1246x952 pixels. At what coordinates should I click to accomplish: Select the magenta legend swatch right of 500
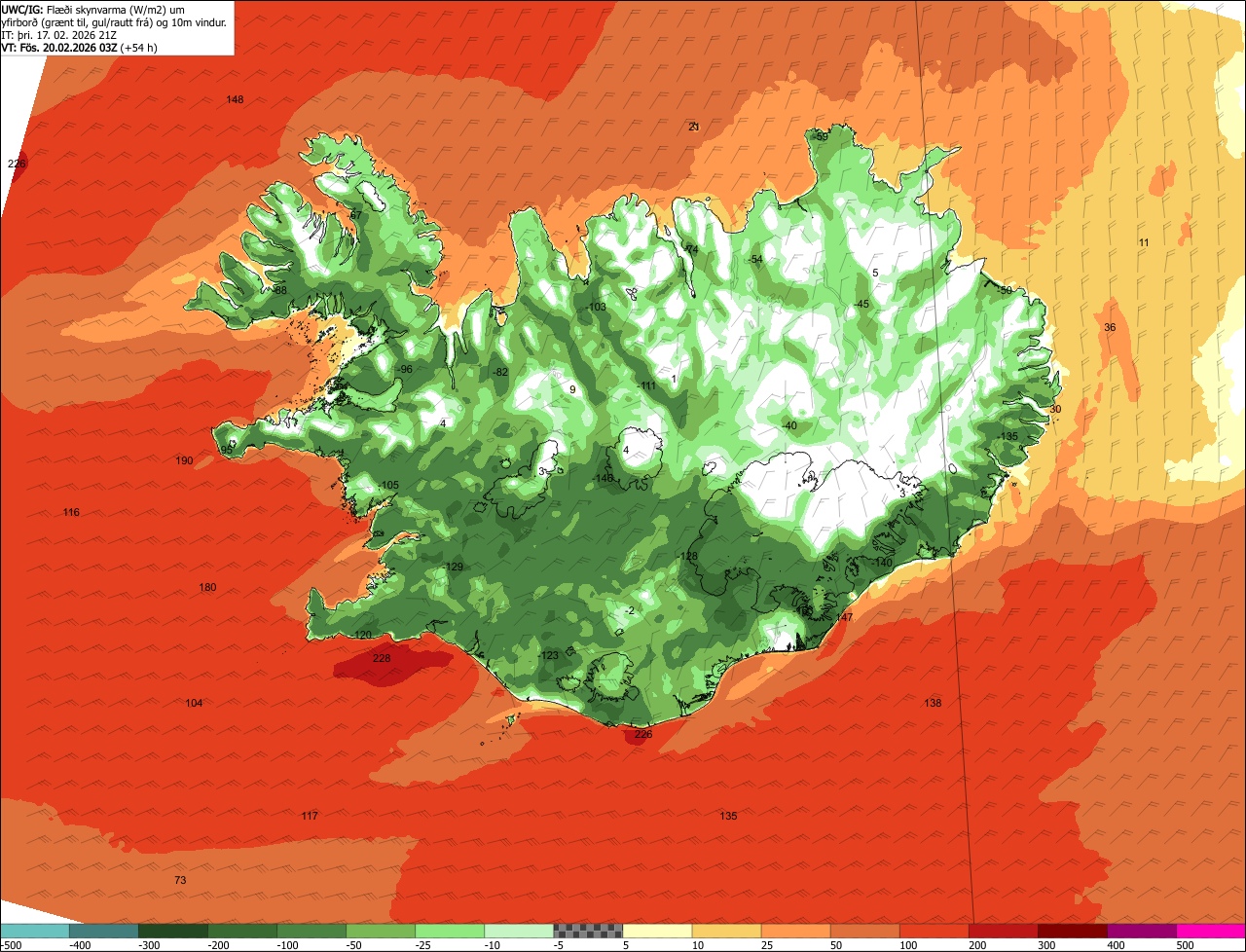(x=1211, y=931)
